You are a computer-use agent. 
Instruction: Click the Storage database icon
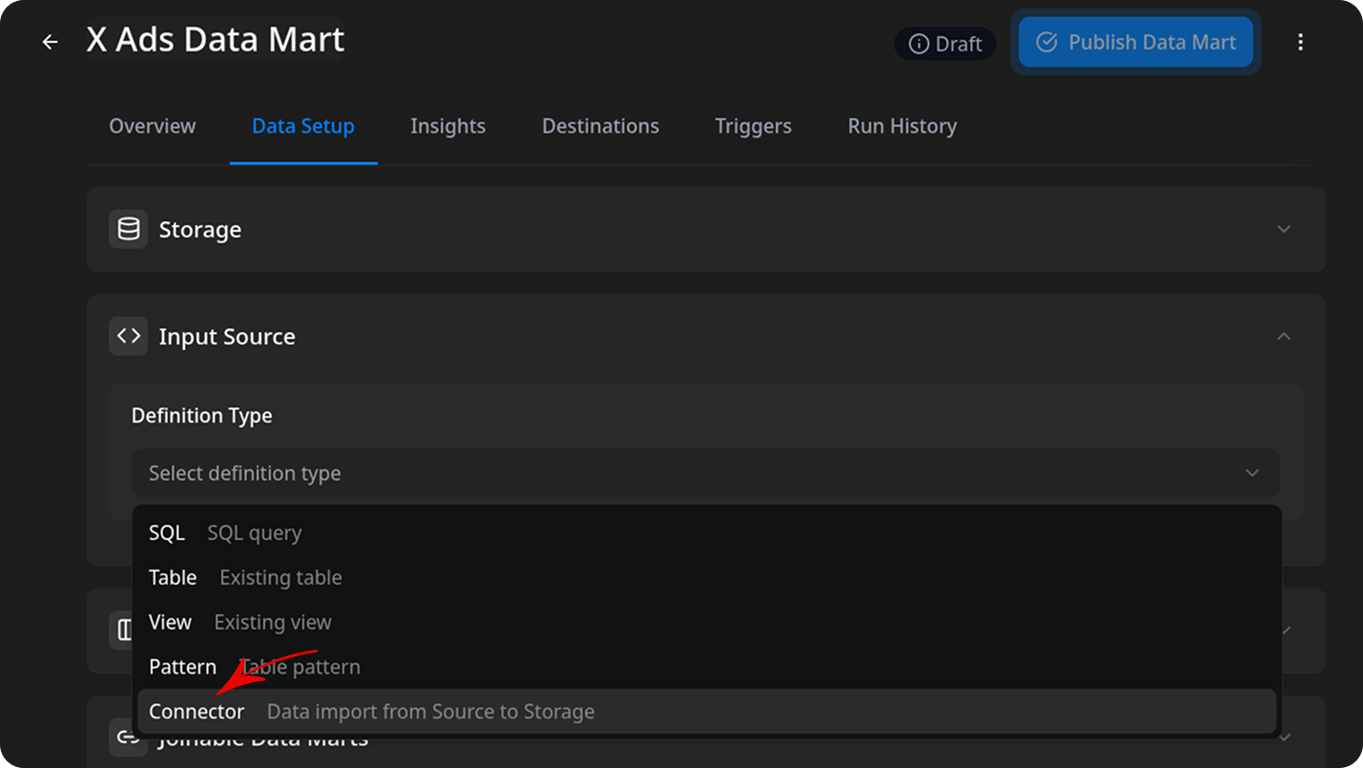tap(128, 229)
